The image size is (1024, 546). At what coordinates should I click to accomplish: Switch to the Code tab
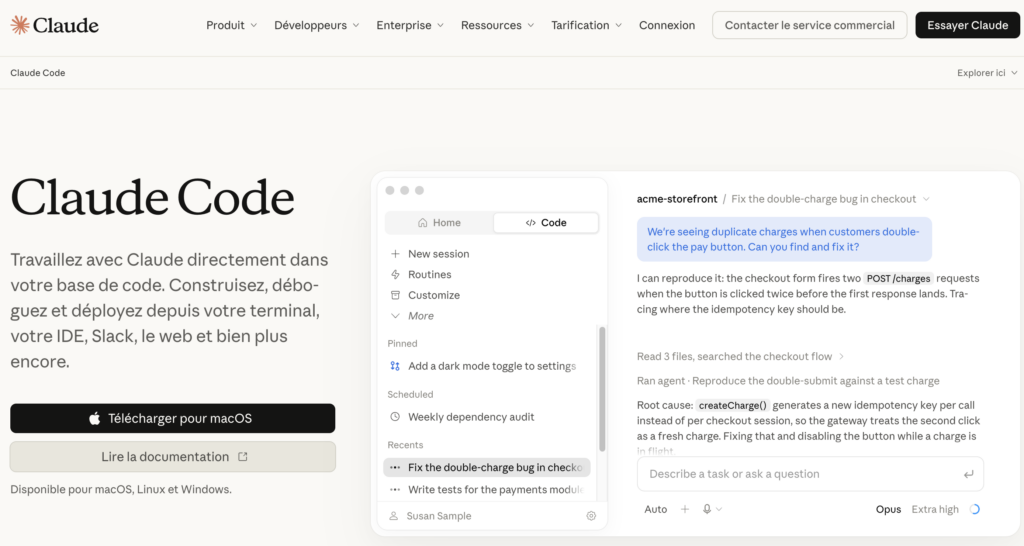(546, 223)
